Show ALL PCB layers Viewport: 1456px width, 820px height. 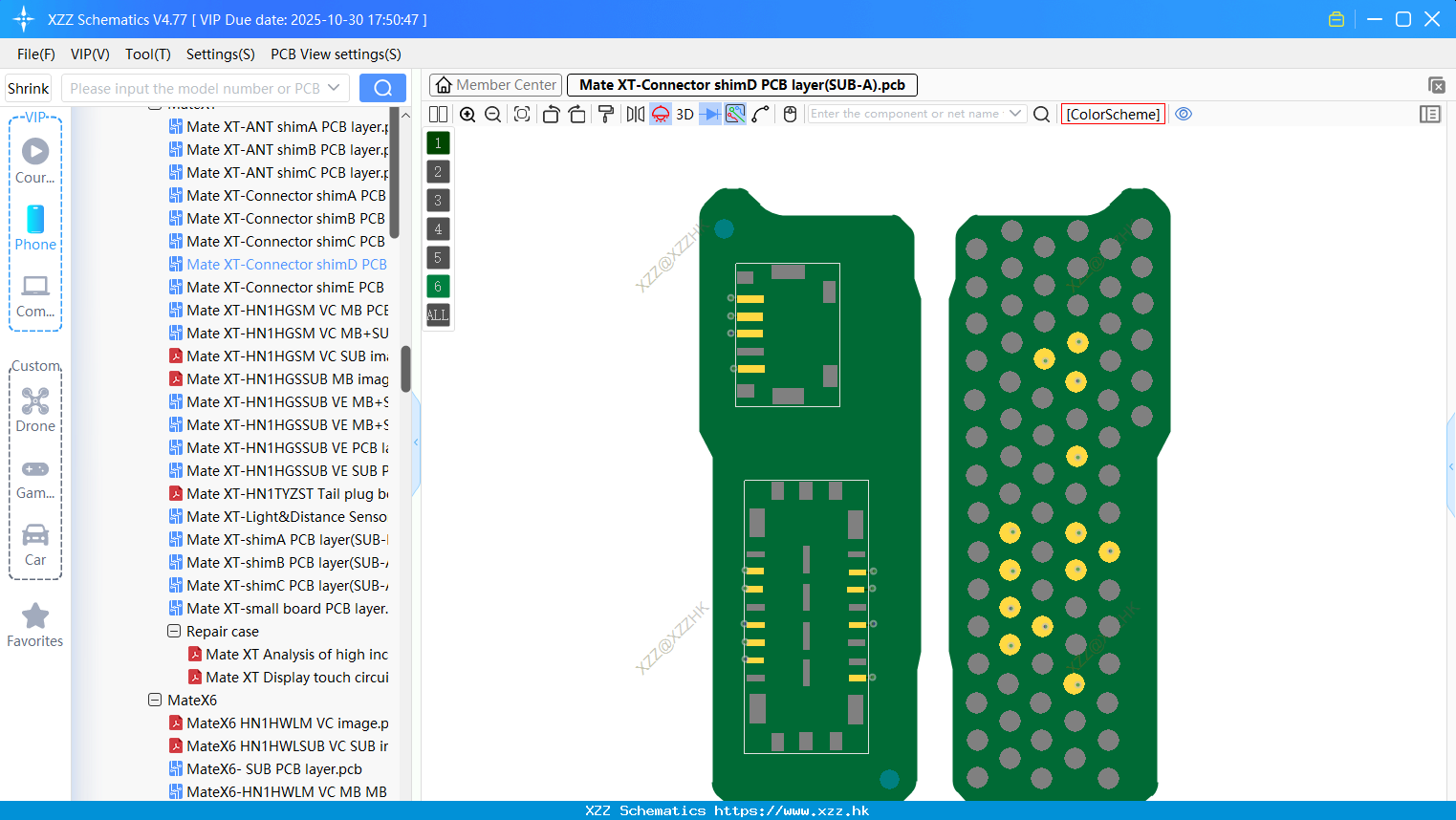(438, 315)
